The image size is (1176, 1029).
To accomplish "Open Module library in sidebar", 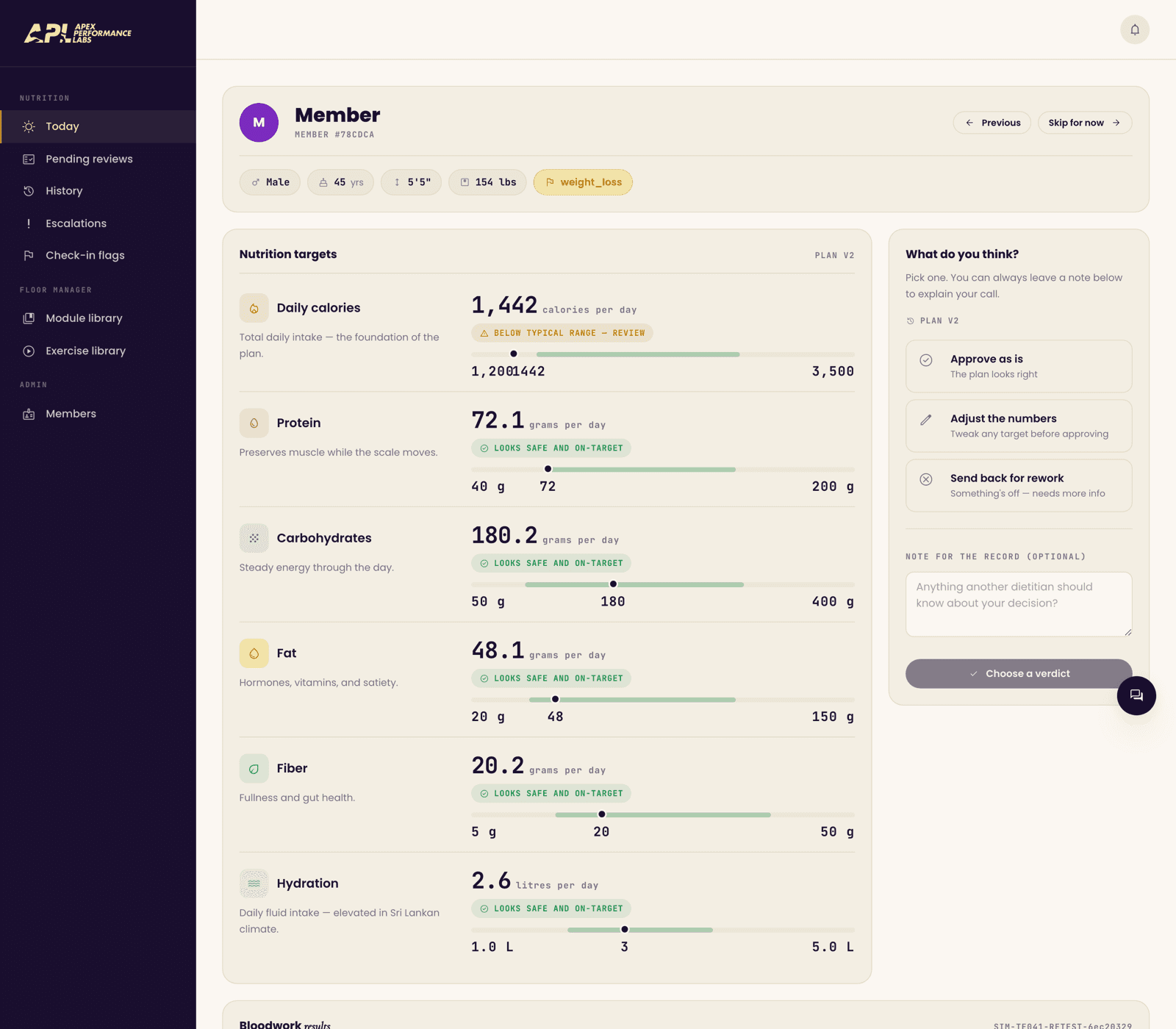I will 98,318.
